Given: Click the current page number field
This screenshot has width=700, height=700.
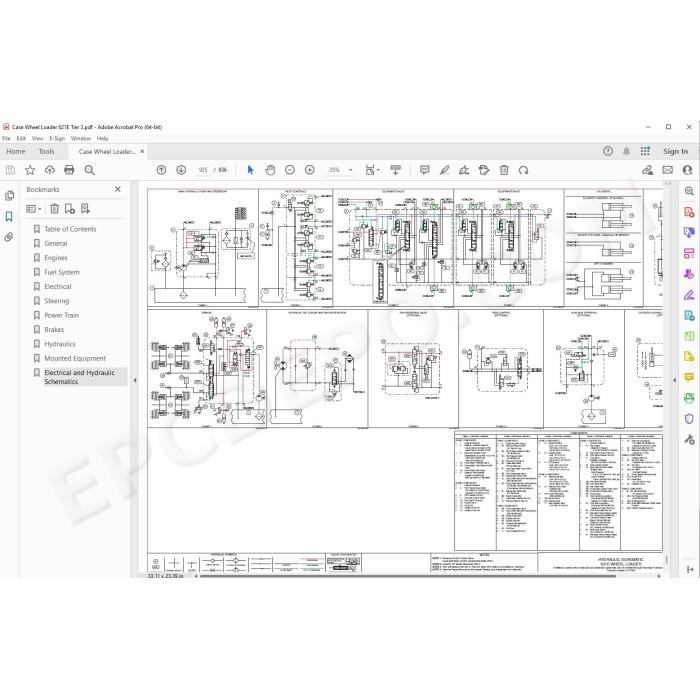Looking at the screenshot, I should point(203,170).
